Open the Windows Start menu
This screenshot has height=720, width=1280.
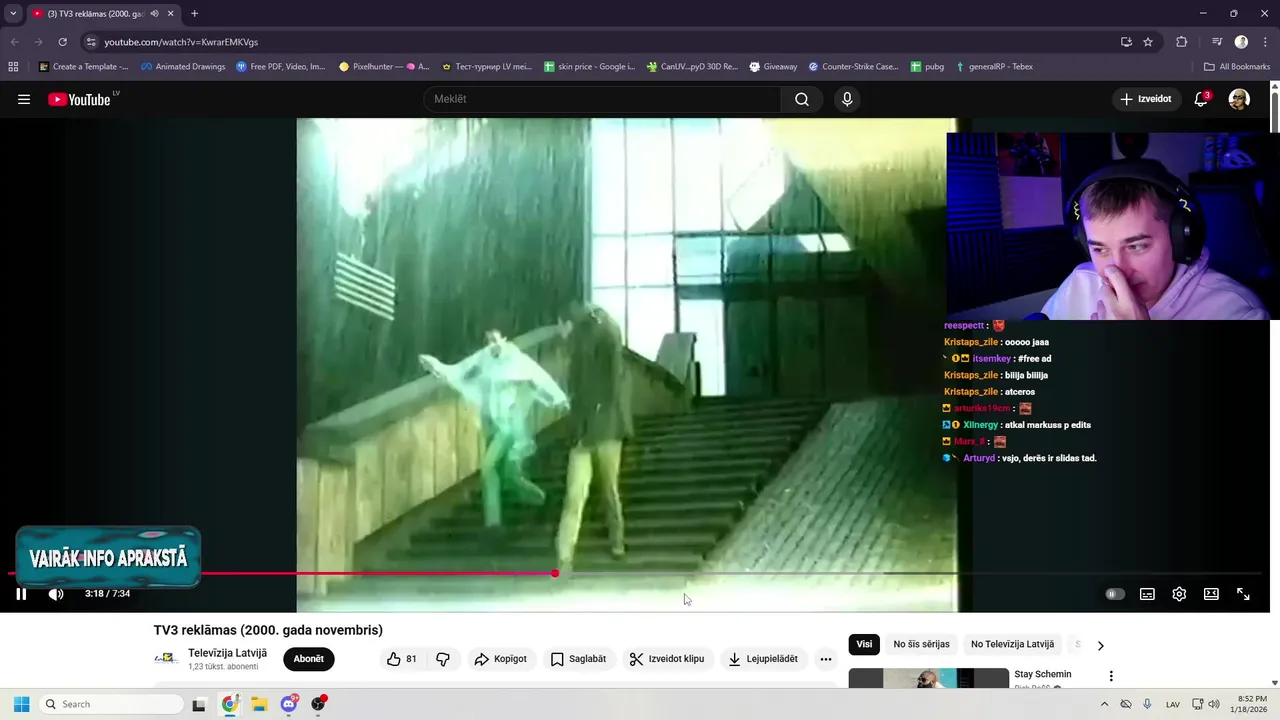click(x=21, y=704)
